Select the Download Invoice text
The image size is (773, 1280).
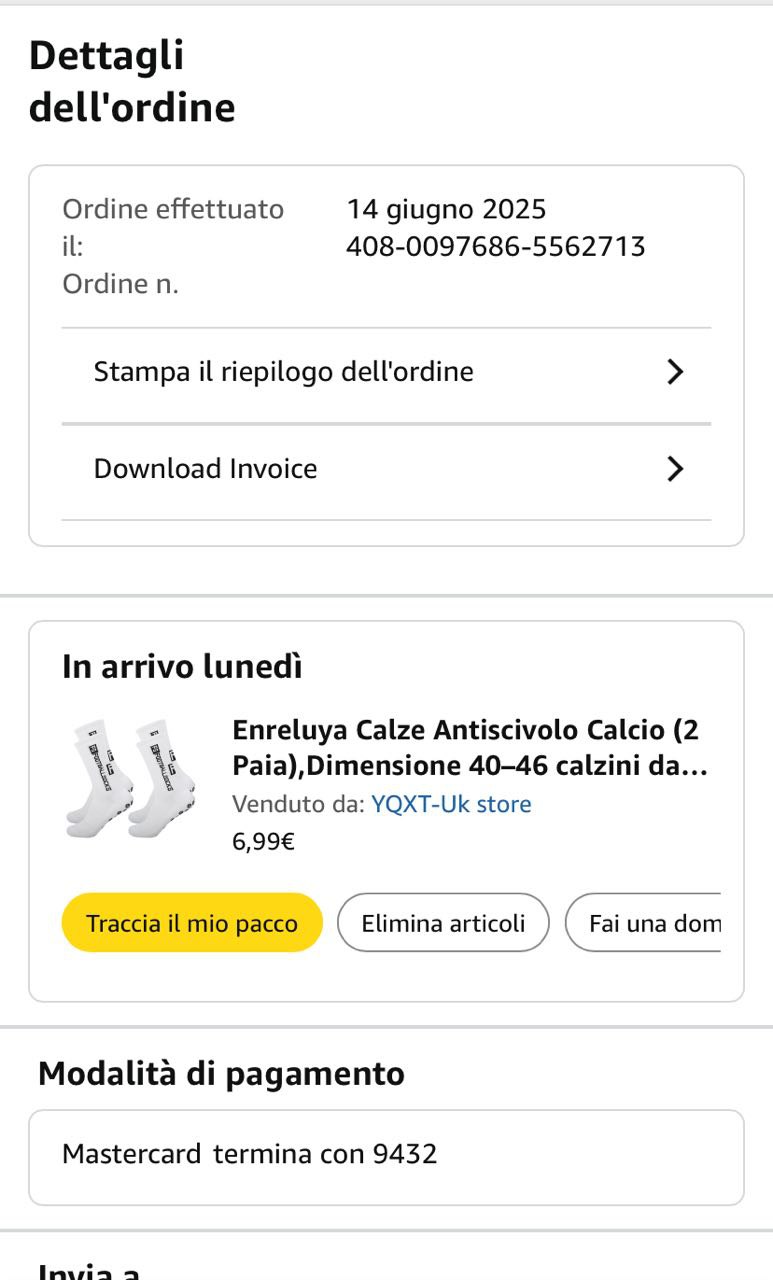[205, 469]
